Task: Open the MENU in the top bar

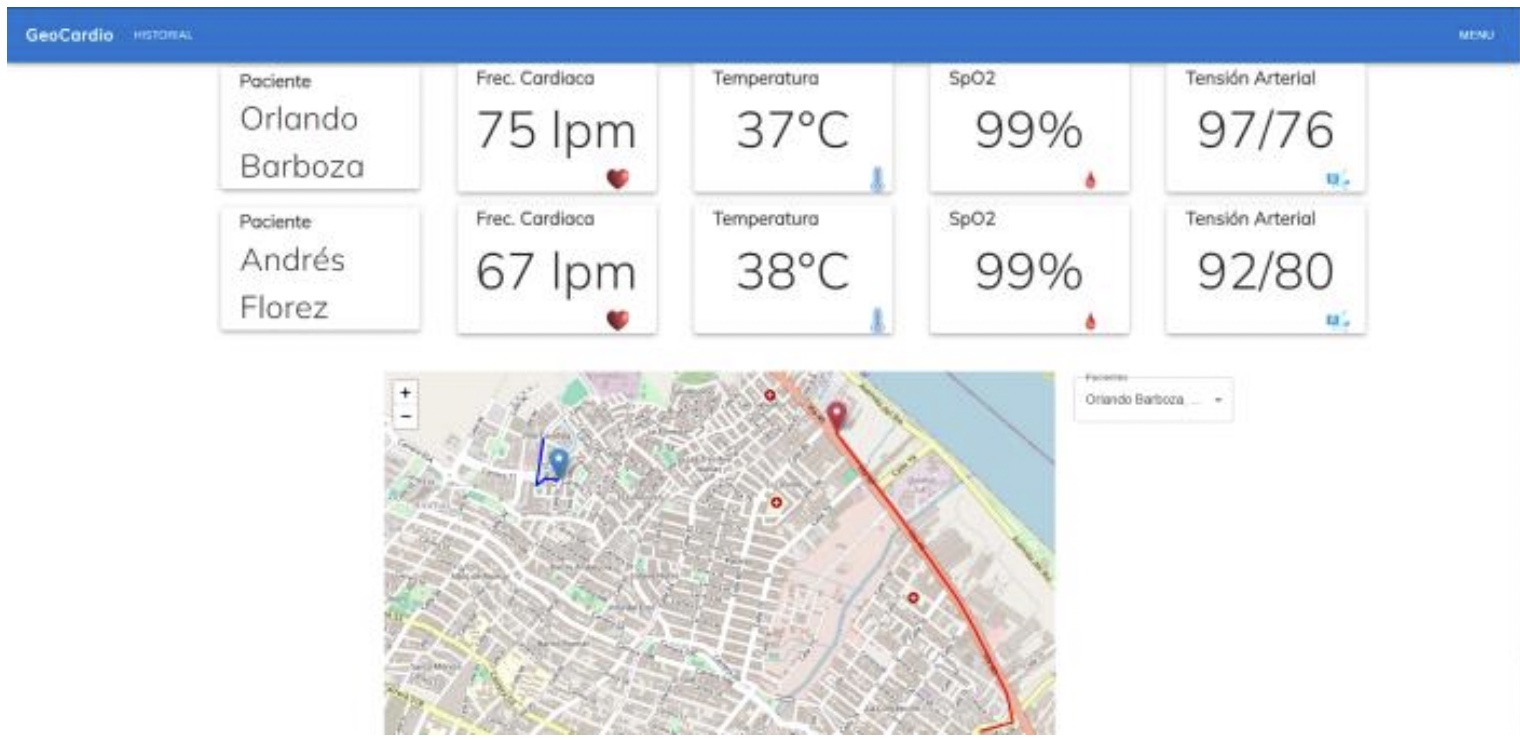Action: tap(1475, 36)
